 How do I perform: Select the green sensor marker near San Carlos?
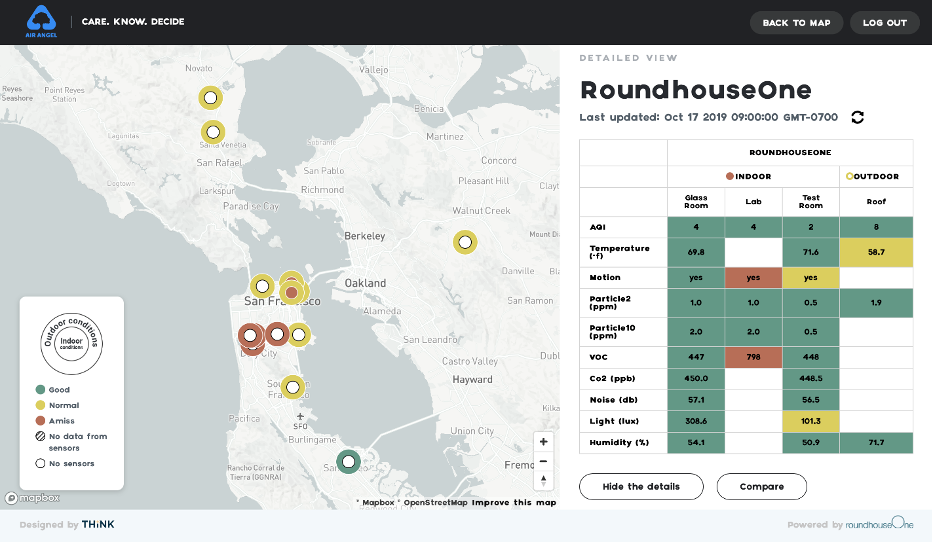pos(348,461)
